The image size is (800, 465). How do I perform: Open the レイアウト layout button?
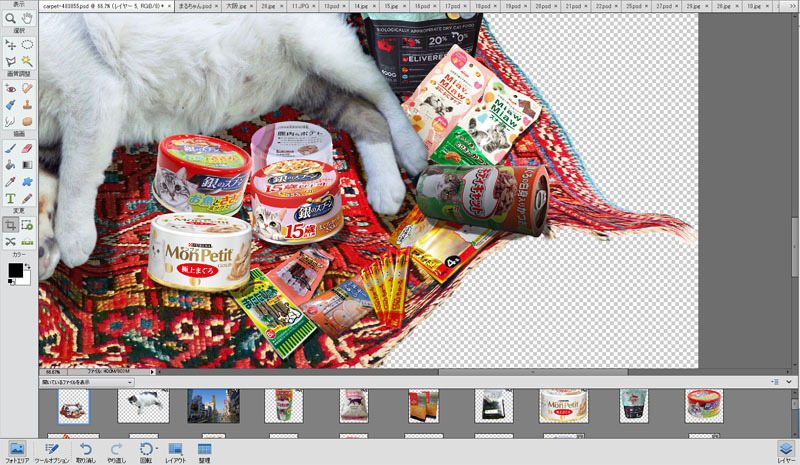click(175, 452)
